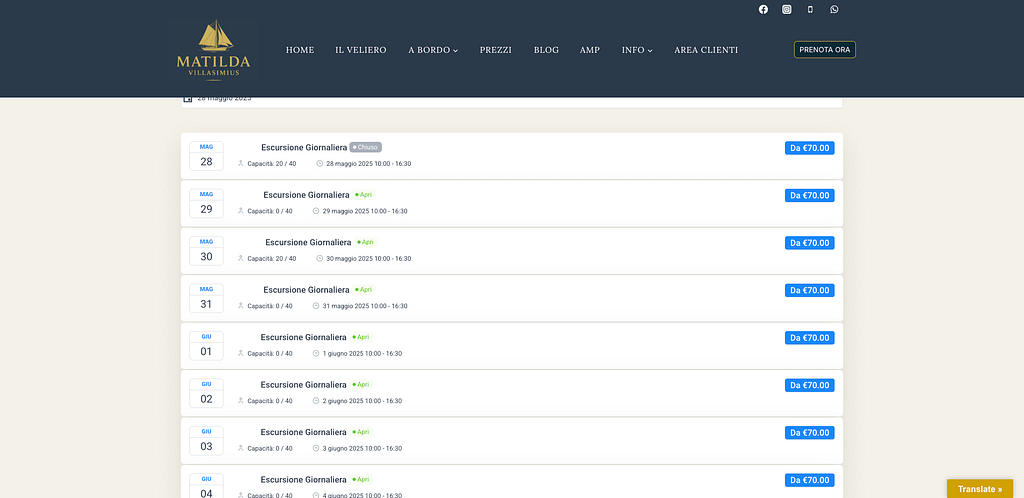Click the GIU 01 date badge
This screenshot has width=1024, height=498.
point(206,345)
